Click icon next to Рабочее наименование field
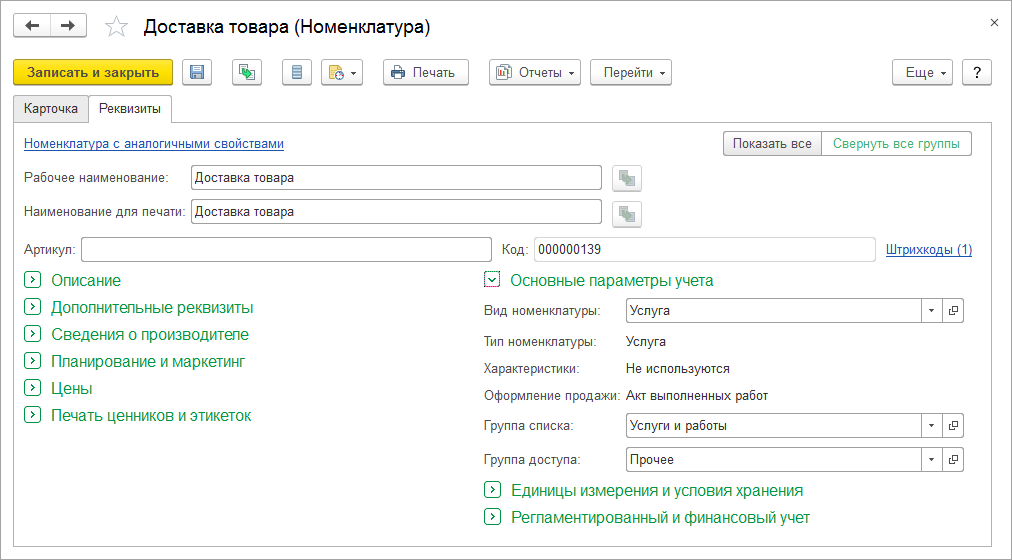The height and width of the screenshot is (560, 1012). [627, 179]
